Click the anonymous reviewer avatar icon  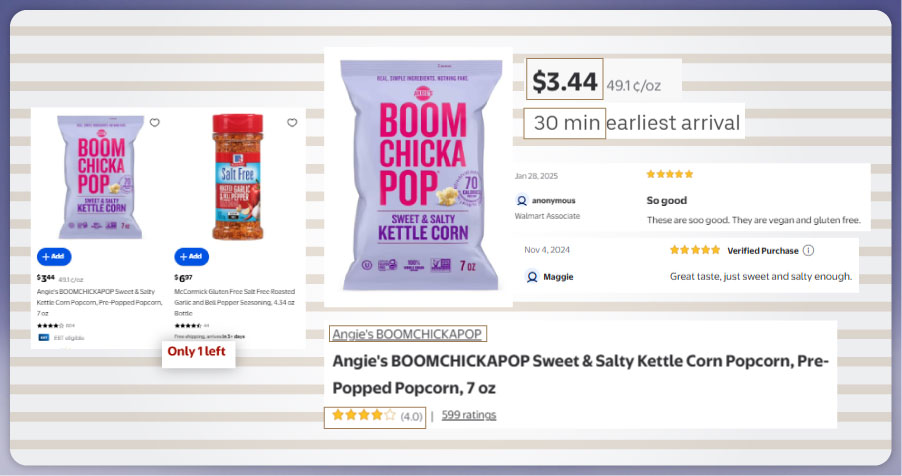click(x=521, y=200)
